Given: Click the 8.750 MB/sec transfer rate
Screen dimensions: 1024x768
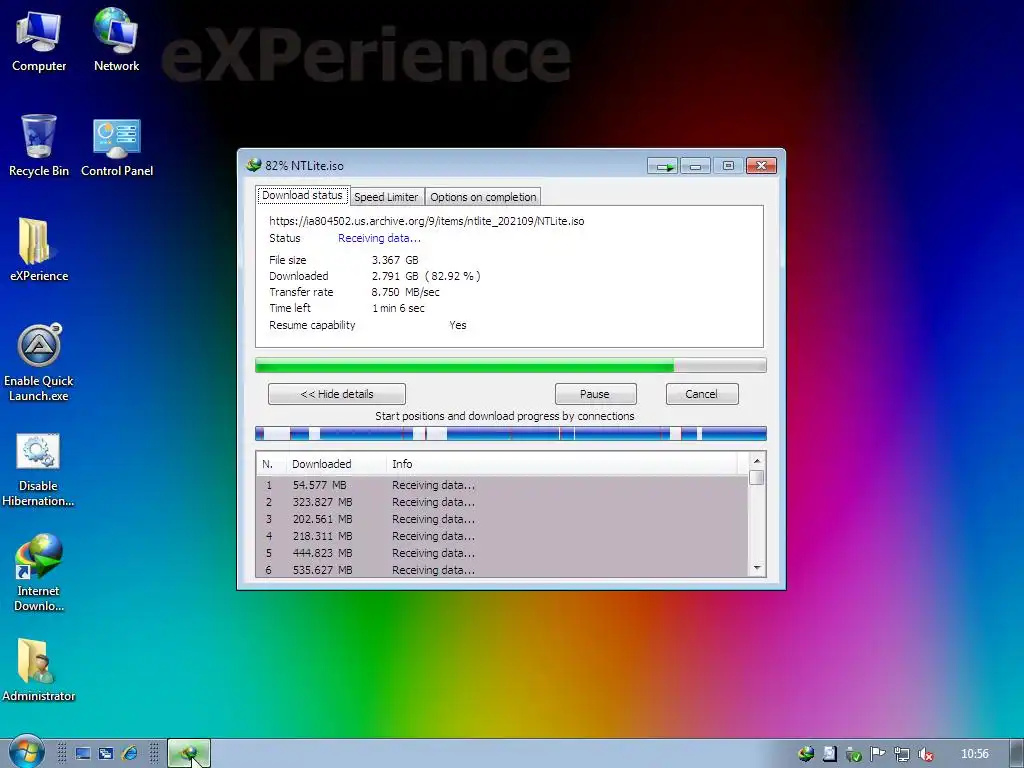Looking at the screenshot, I should pyautogui.click(x=406, y=292).
